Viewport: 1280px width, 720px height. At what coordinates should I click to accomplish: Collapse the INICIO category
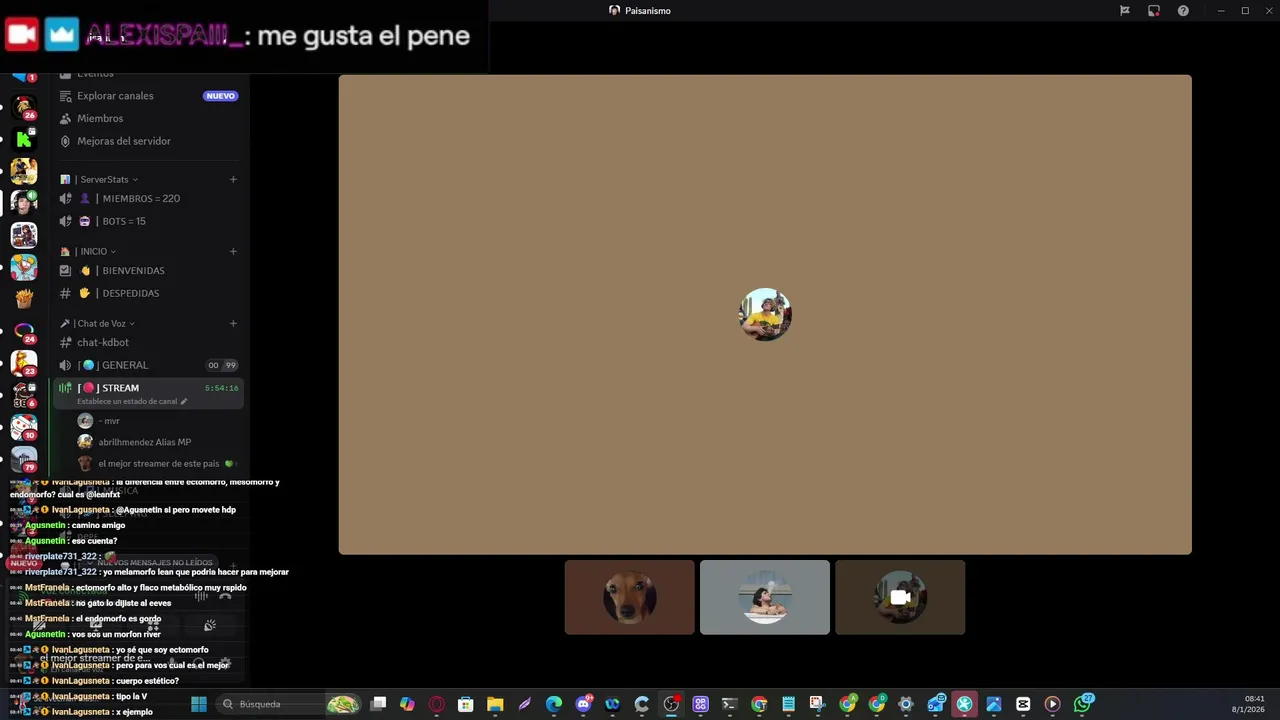(95, 252)
